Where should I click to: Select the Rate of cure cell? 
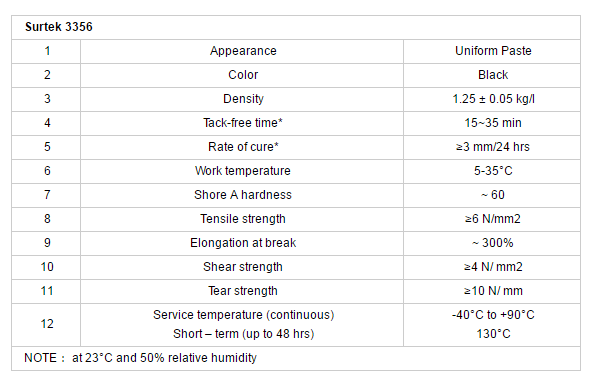click(x=243, y=147)
